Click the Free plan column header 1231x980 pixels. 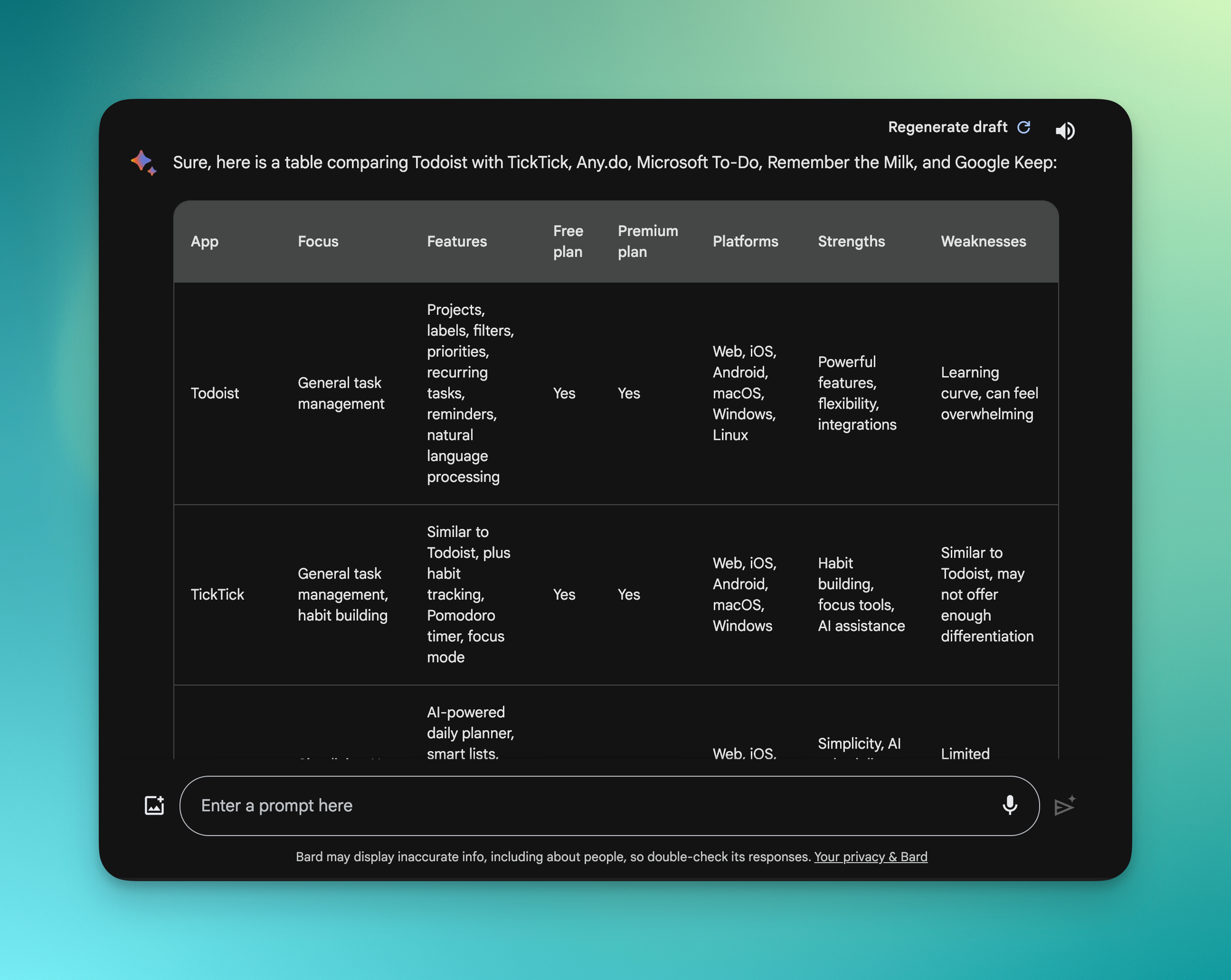[567, 242]
